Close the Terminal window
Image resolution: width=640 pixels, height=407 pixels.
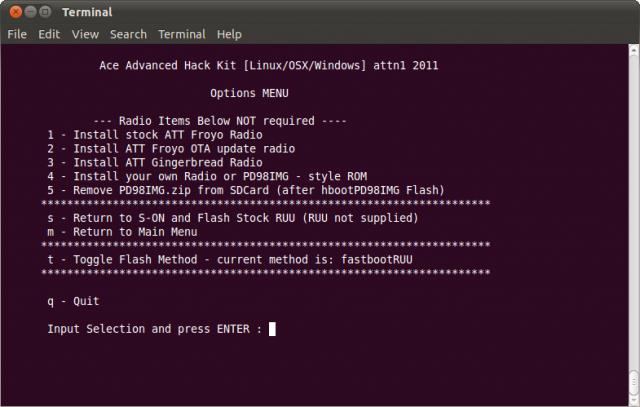pyautogui.click(x=16, y=12)
